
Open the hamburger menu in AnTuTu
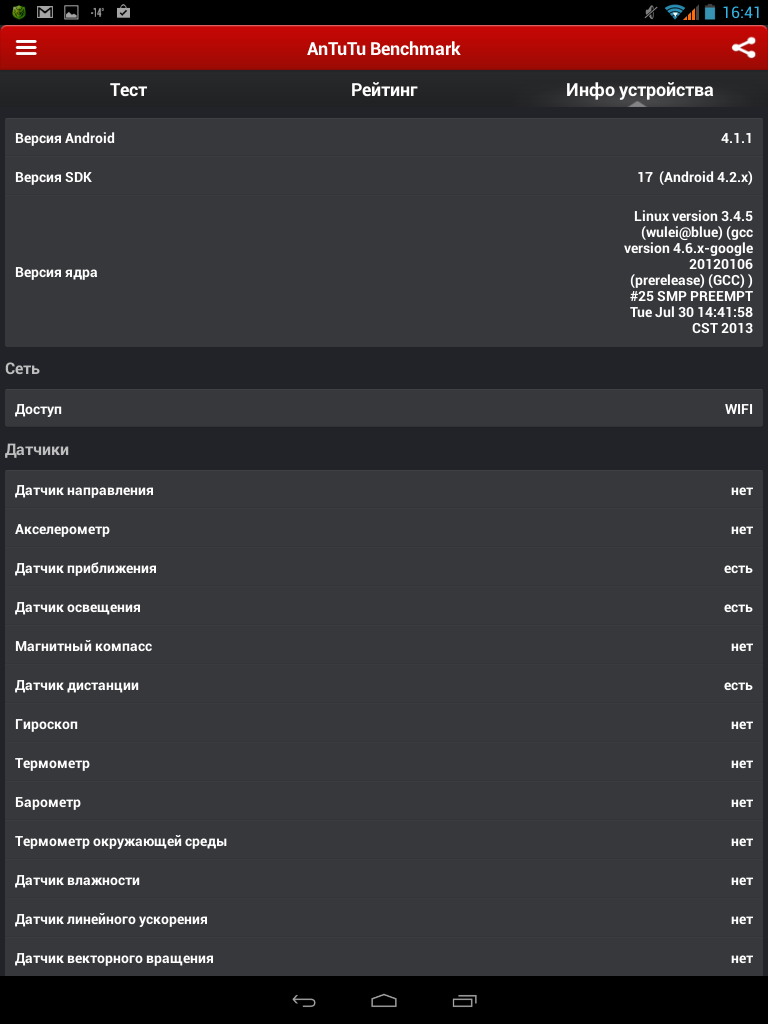(26, 48)
